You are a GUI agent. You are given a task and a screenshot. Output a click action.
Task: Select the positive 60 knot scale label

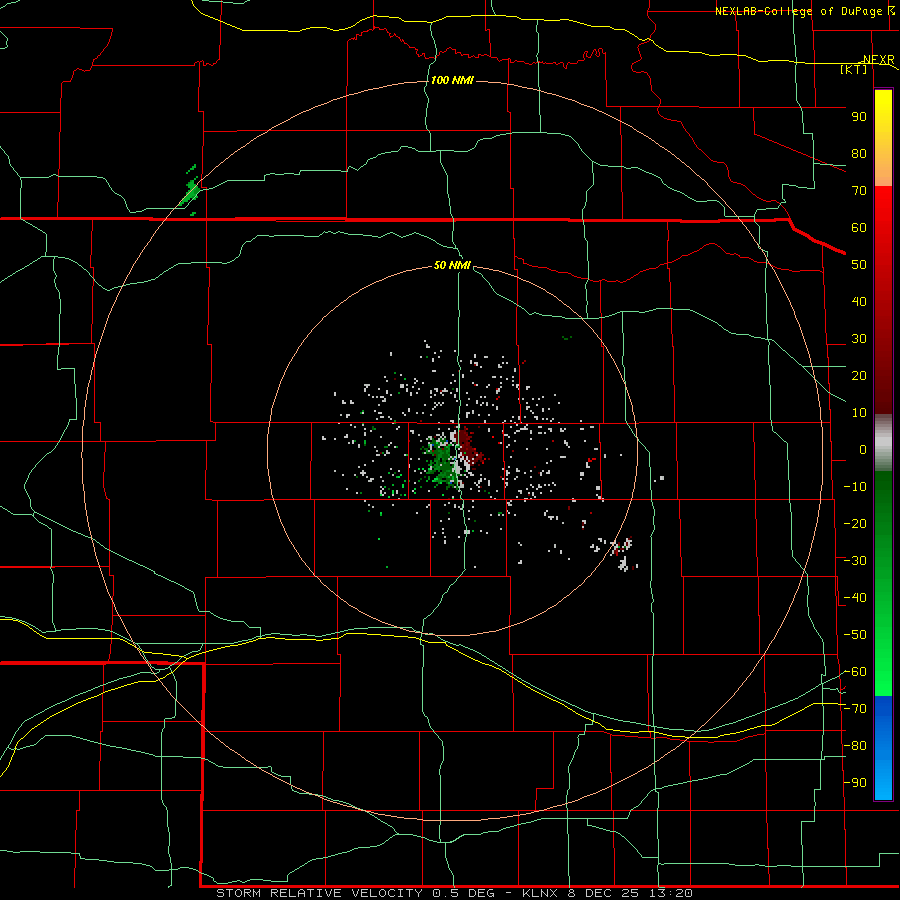pos(859,227)
